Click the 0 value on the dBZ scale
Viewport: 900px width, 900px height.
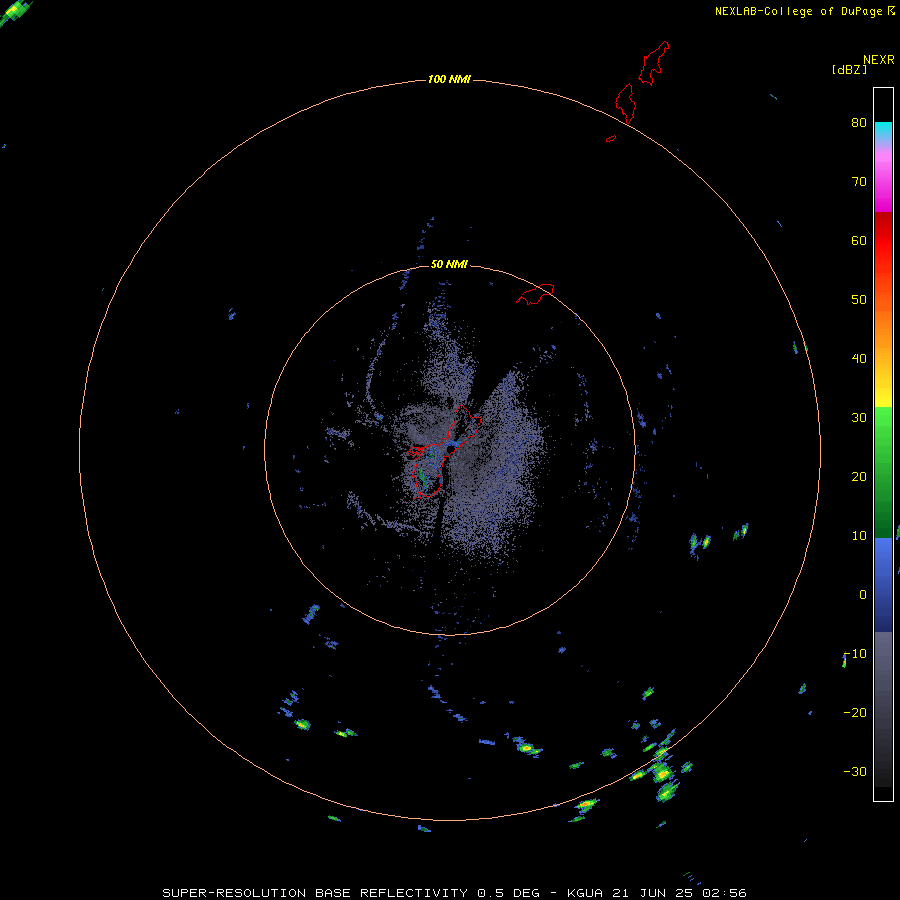pos(863,595)
